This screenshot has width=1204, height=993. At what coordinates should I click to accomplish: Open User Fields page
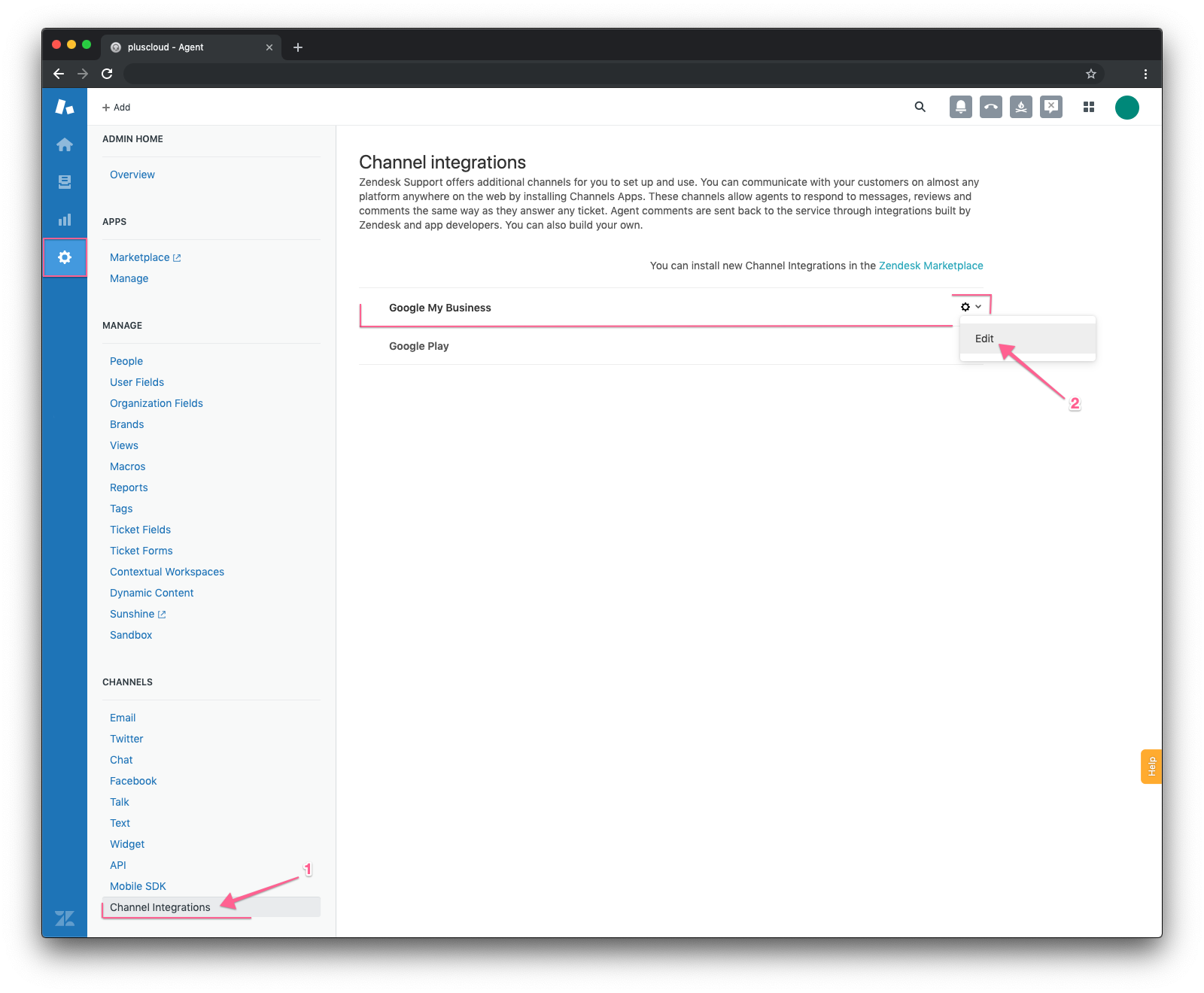[137, 382]
